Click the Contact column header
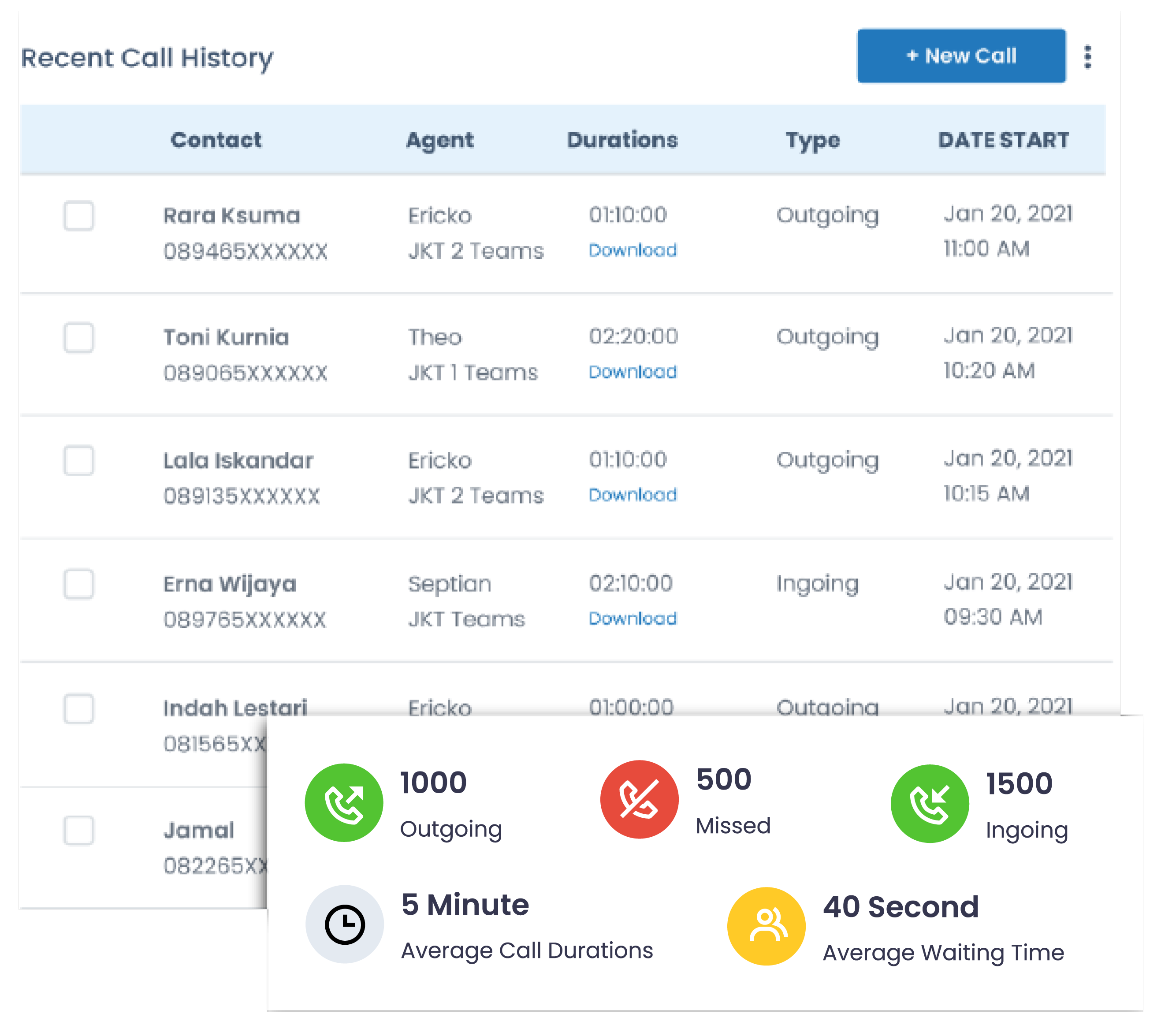 coord(216,140)
